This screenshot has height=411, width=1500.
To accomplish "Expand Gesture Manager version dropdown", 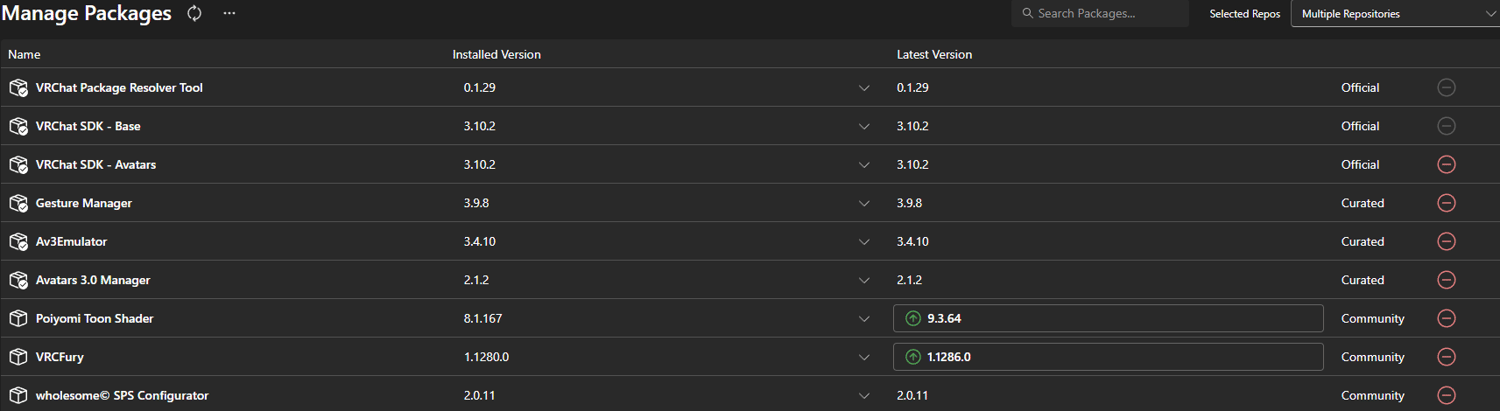I will pyautogui.click(x=864, y=203).
